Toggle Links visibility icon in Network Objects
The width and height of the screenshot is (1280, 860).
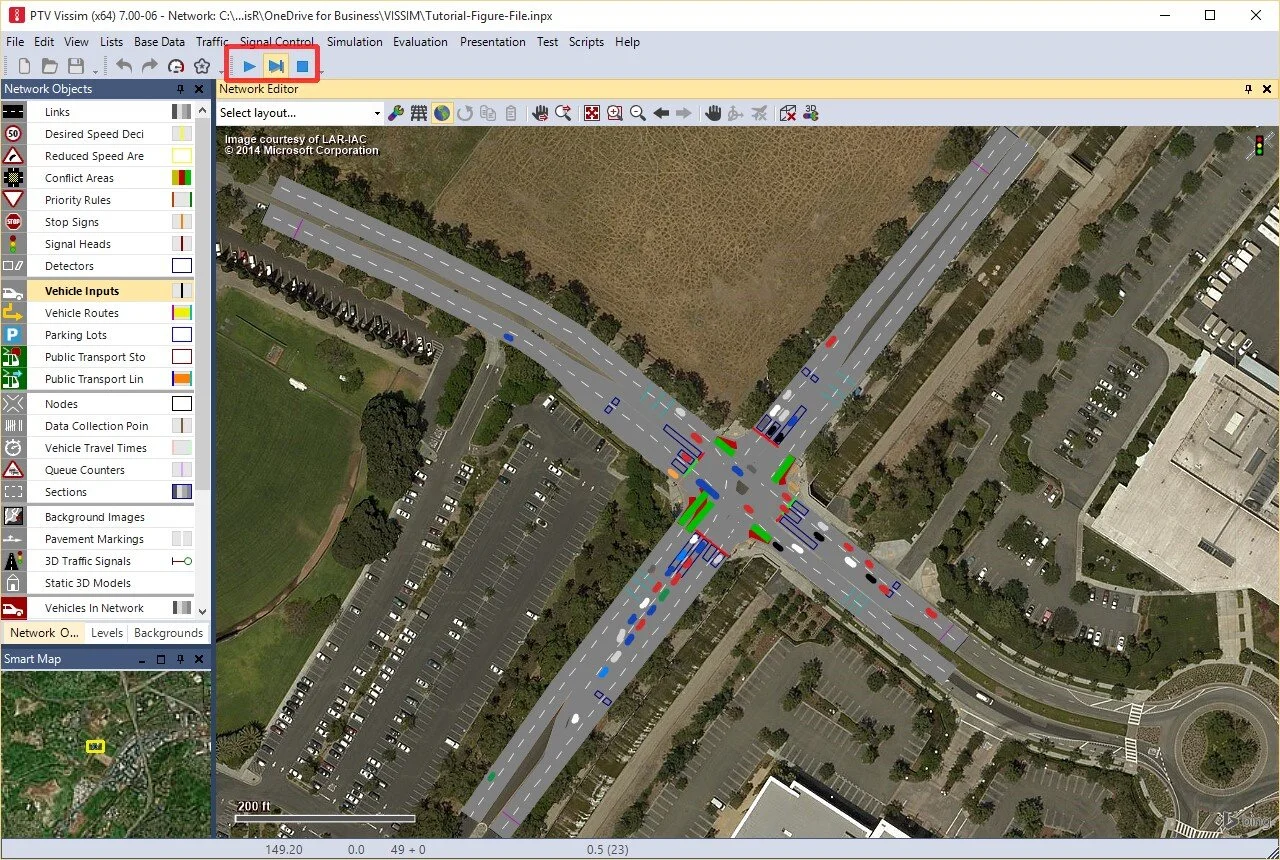tap(13, 112)
